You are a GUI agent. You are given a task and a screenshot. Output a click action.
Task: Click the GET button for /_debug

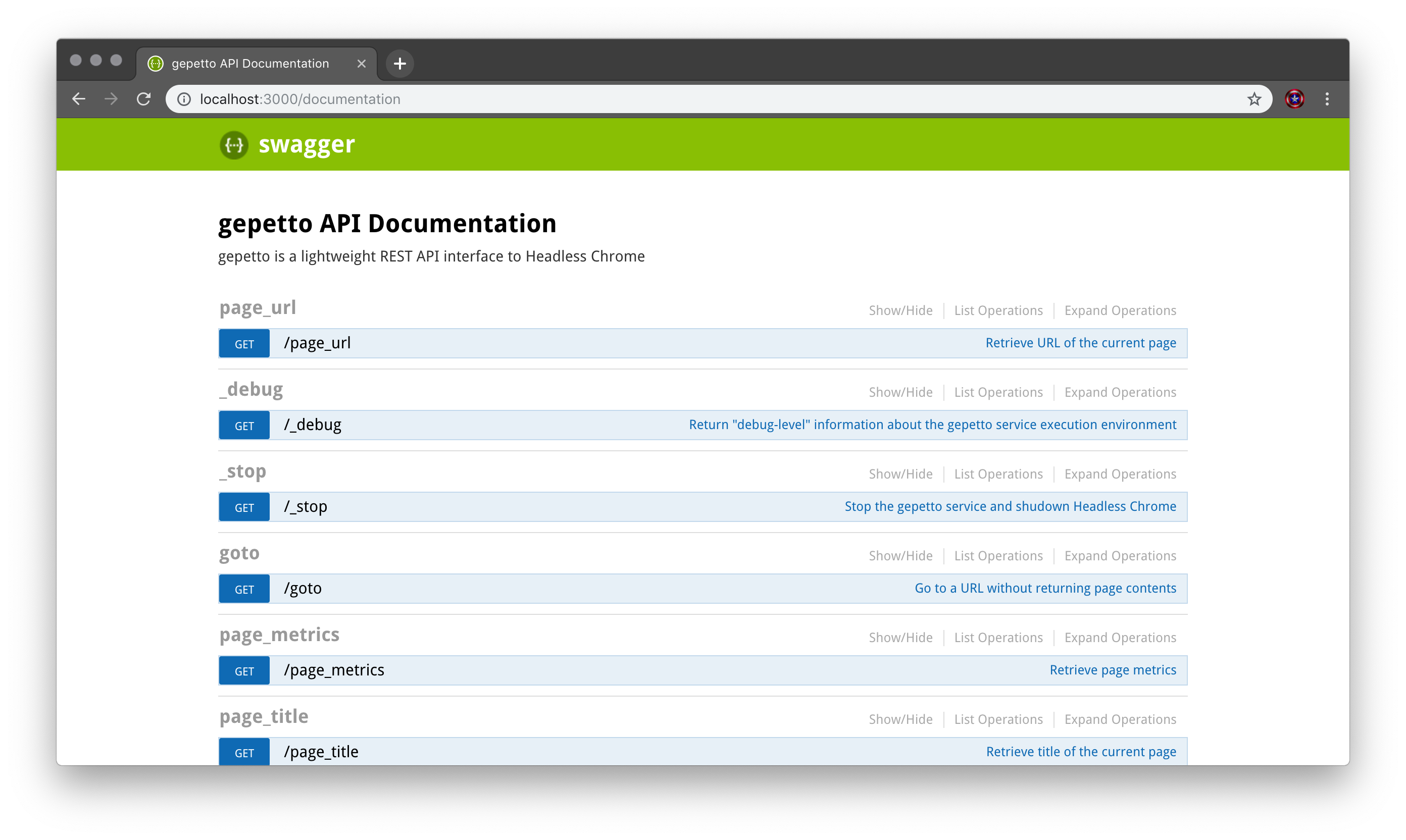tap(244, 426)
